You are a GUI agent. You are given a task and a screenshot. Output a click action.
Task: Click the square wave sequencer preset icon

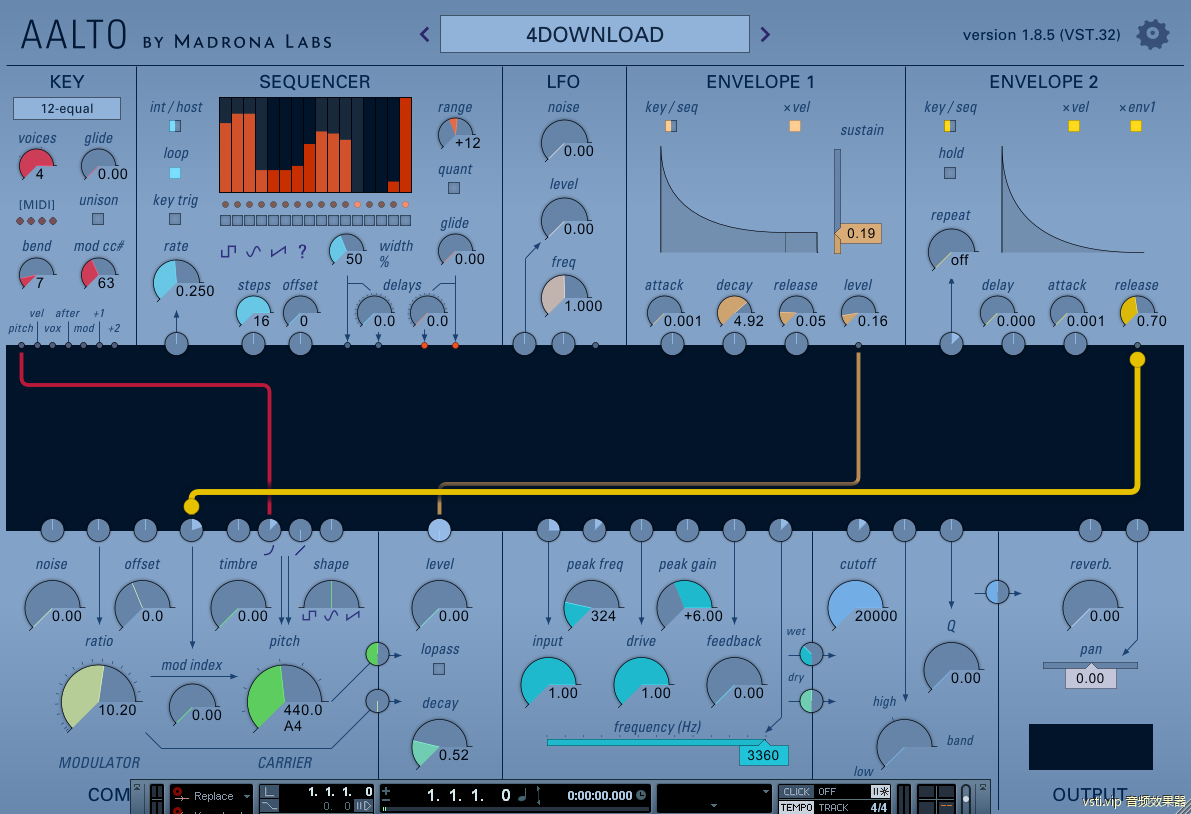click(x=230, y=251)
